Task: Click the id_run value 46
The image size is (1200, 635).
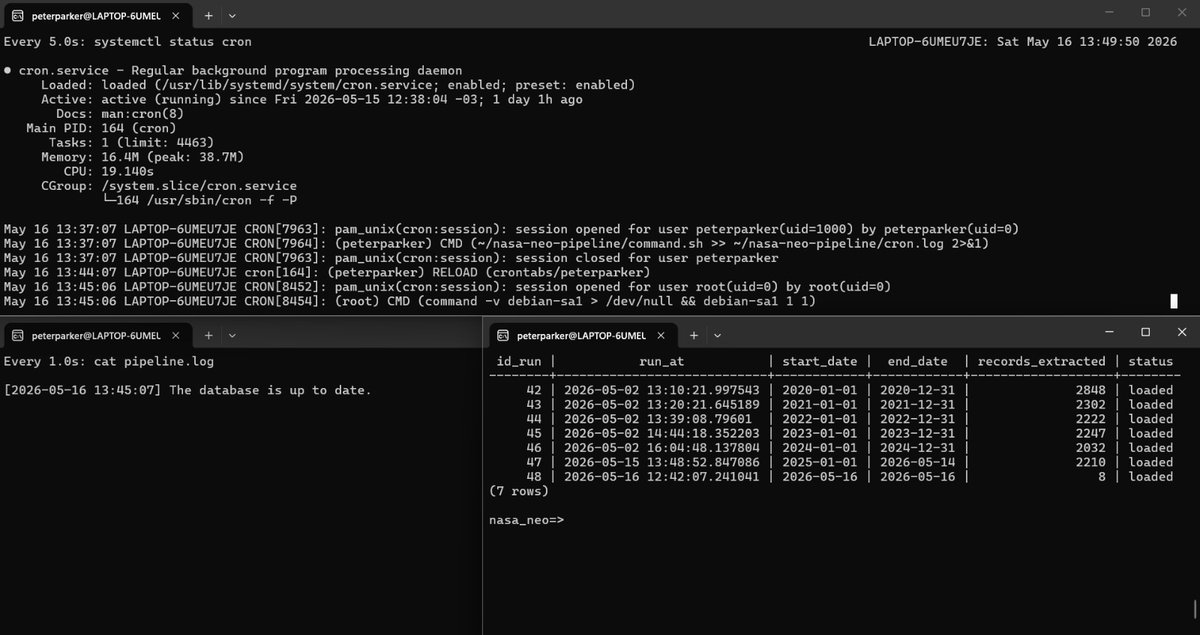Action: [534, 448]
